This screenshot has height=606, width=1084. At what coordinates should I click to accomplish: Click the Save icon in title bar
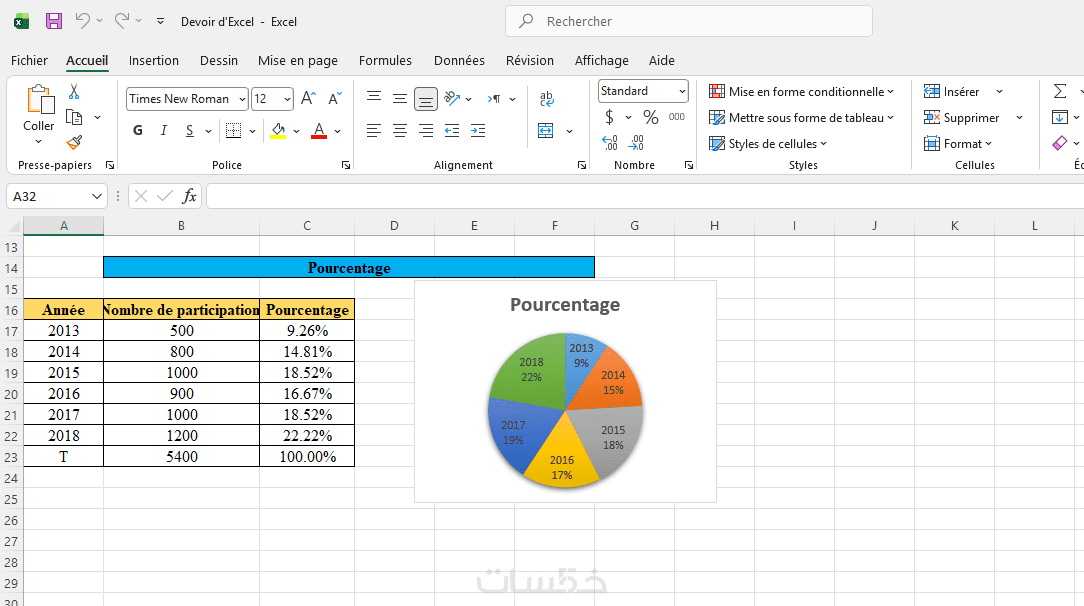pyautogui.click(x=54, y=21)
